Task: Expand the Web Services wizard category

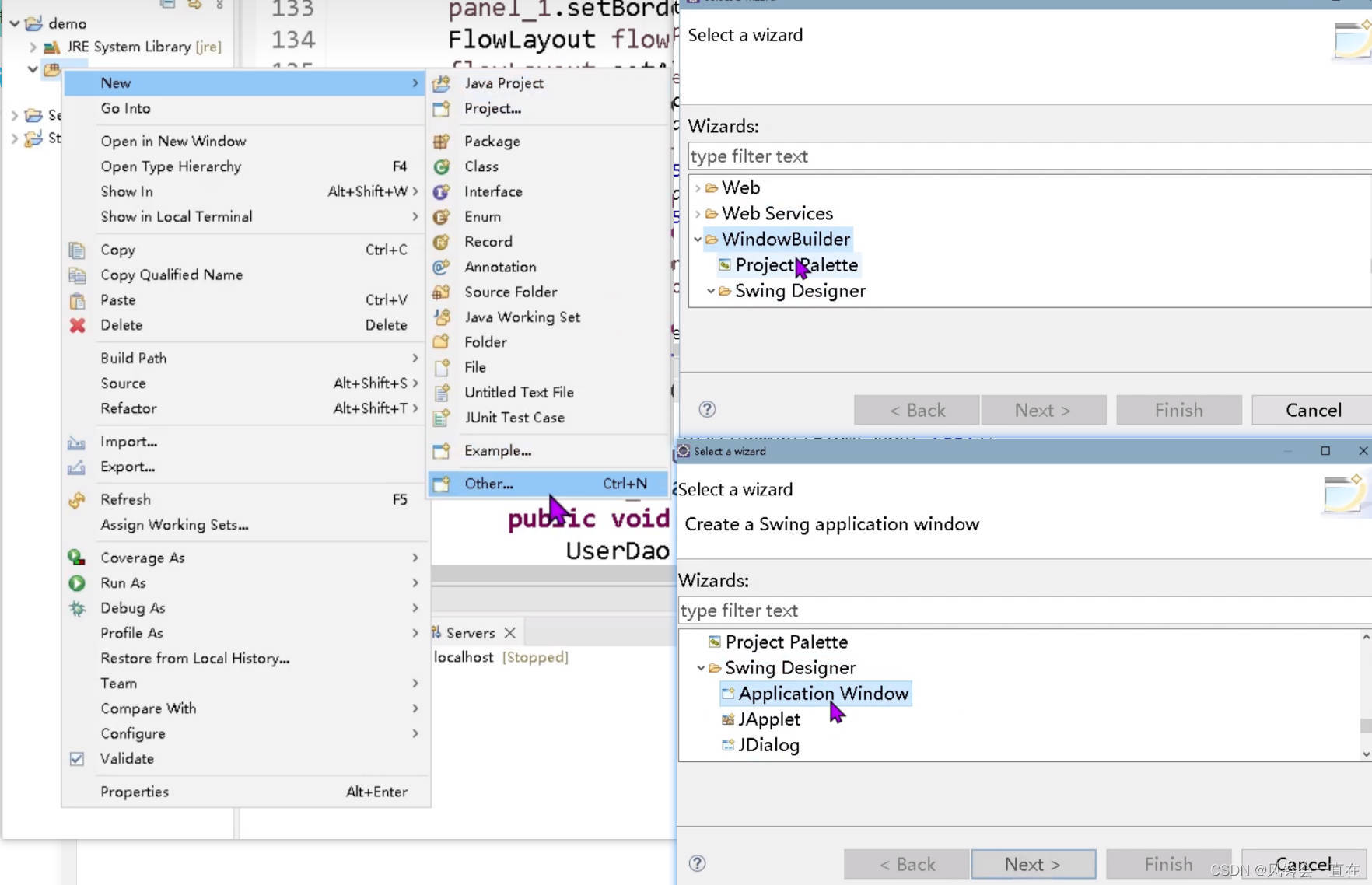Action: coord(698,214)
